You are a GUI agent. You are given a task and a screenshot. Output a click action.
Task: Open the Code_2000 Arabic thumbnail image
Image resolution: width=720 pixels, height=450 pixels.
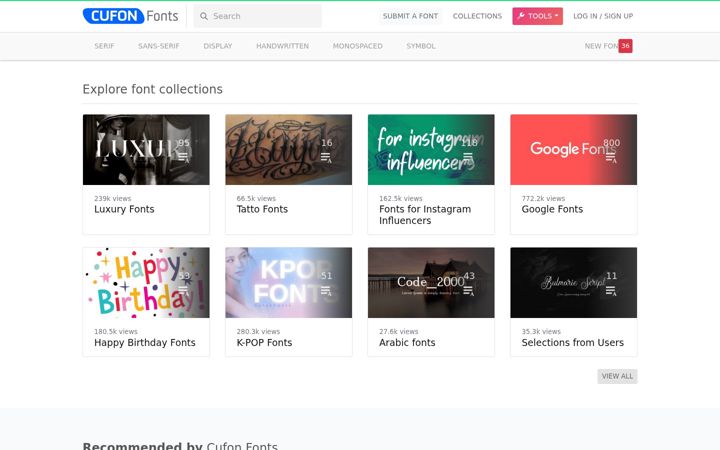click(x=431, y=282)
